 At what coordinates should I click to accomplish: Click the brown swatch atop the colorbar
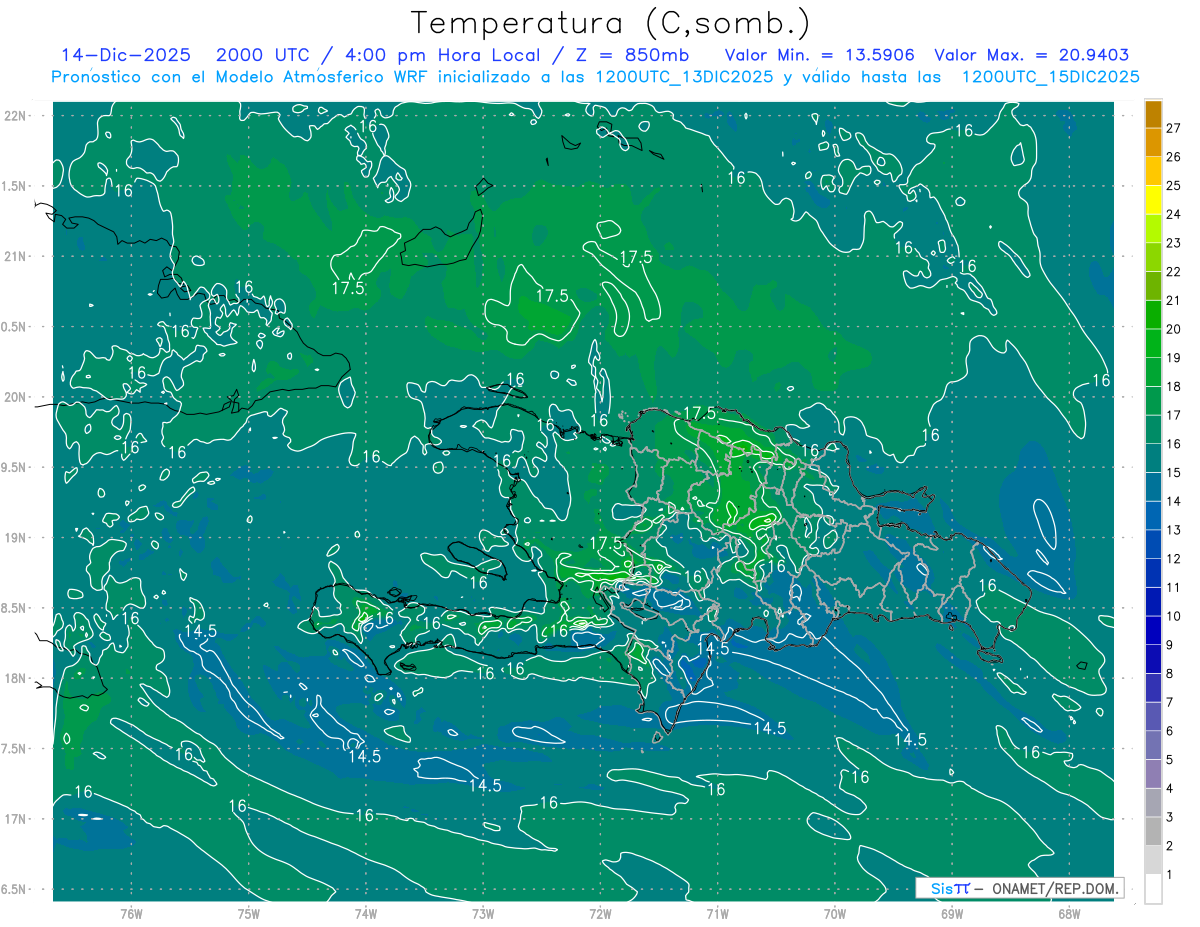(x=1153, y=113)
